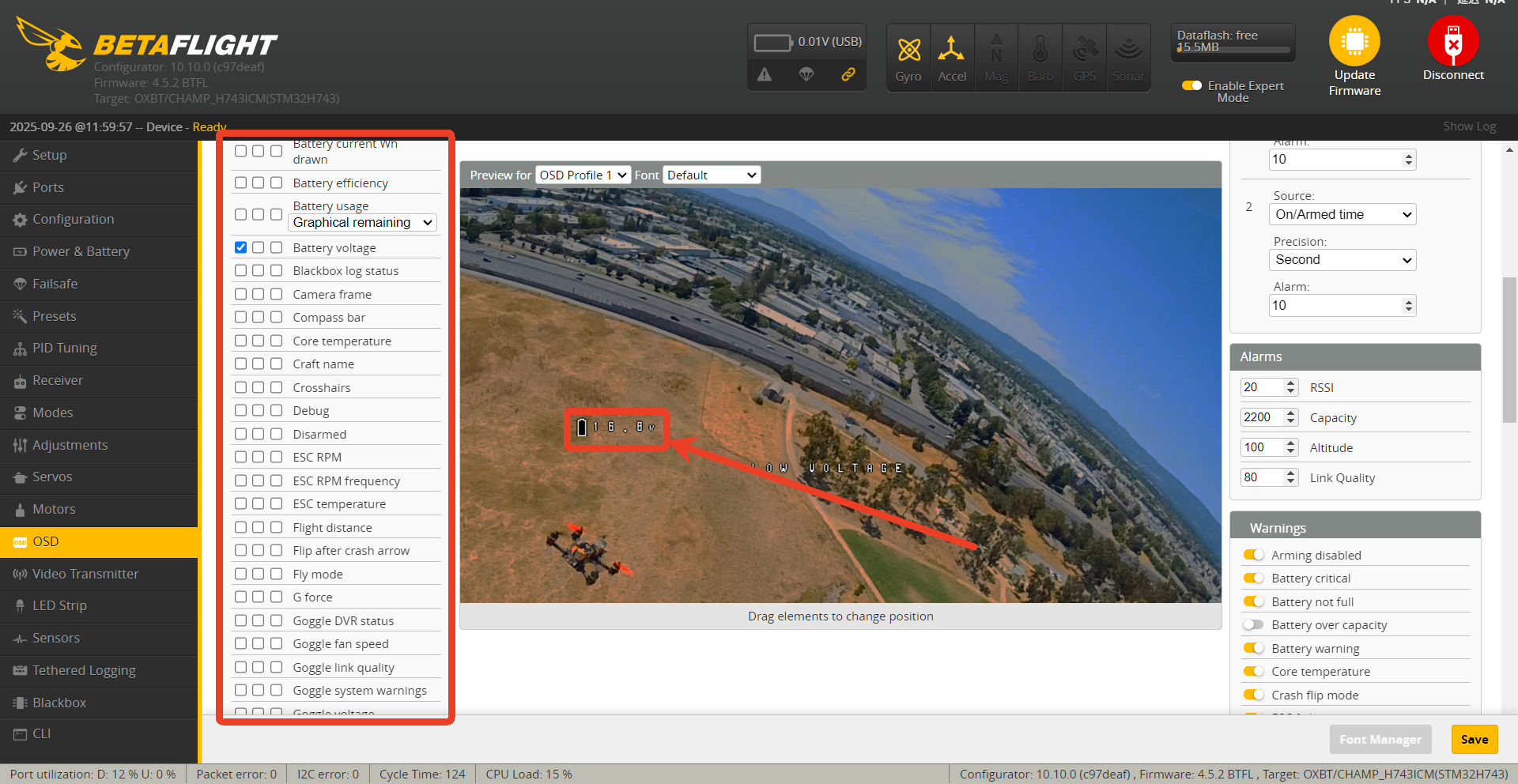The height and width of the screenshot is (784, 1518).
Task: Open the PID Tuning tab
Action: click(x=65, y=349)
